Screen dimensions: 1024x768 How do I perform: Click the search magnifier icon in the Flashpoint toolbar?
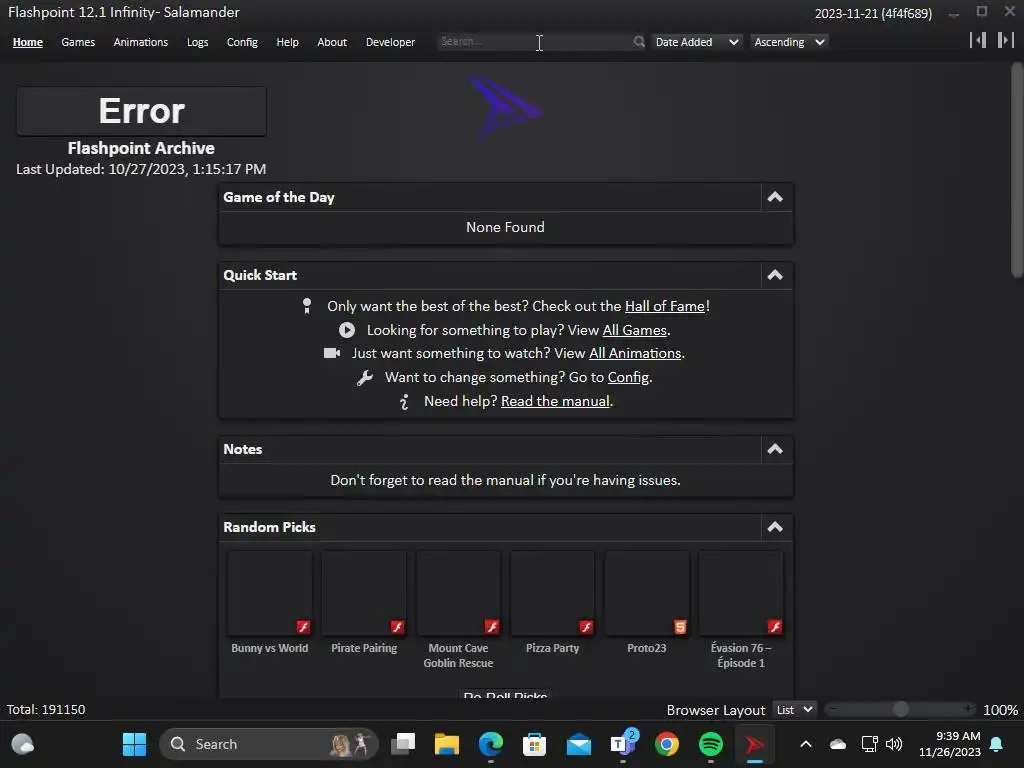(x=639, y=42)
